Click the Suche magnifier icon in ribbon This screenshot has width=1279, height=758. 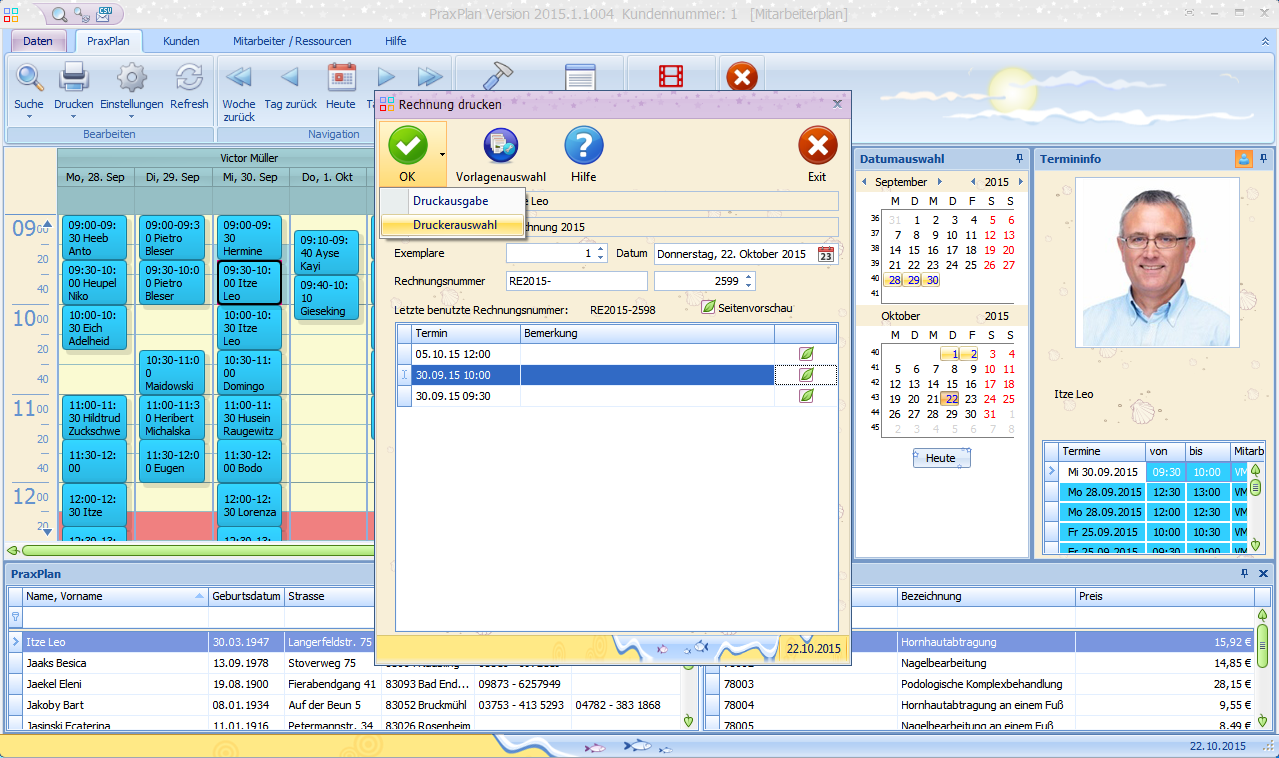point(29,78)
